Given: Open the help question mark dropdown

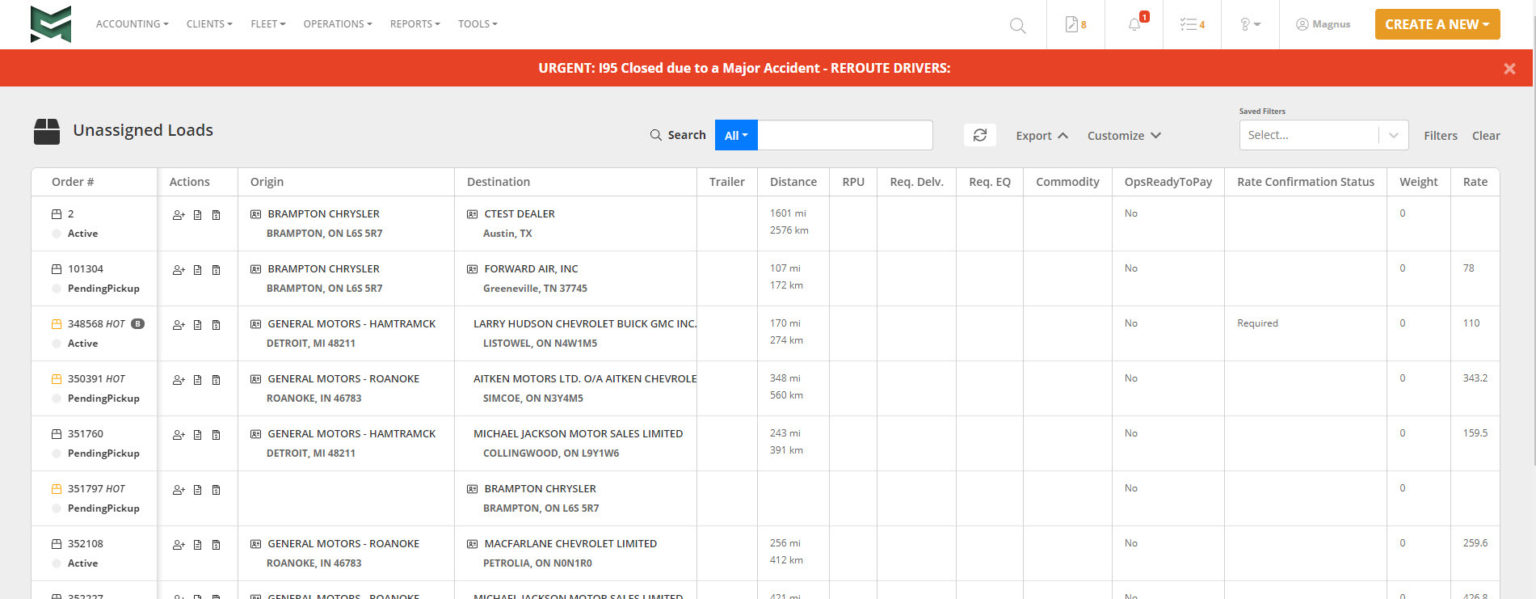Looking at the screenshot, I should pyautogui.click(x=1249, y=24).
